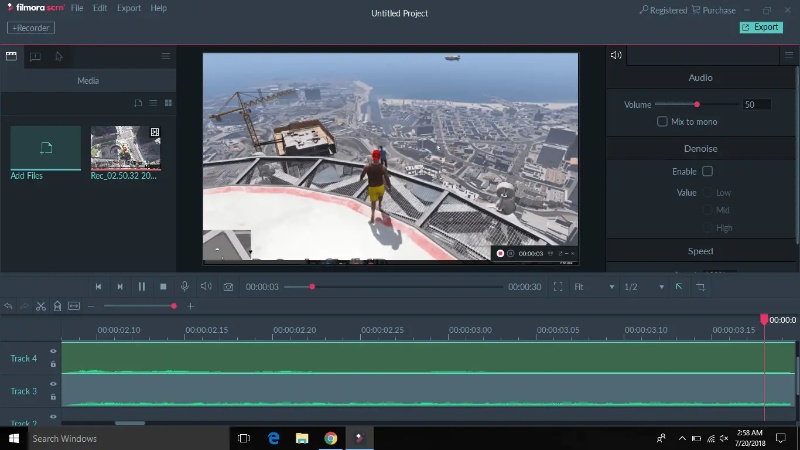Select the Rec_02.50.32 clip thumbnail
Viewport: 800px width, 450px height.
click(x=126, y=148)
